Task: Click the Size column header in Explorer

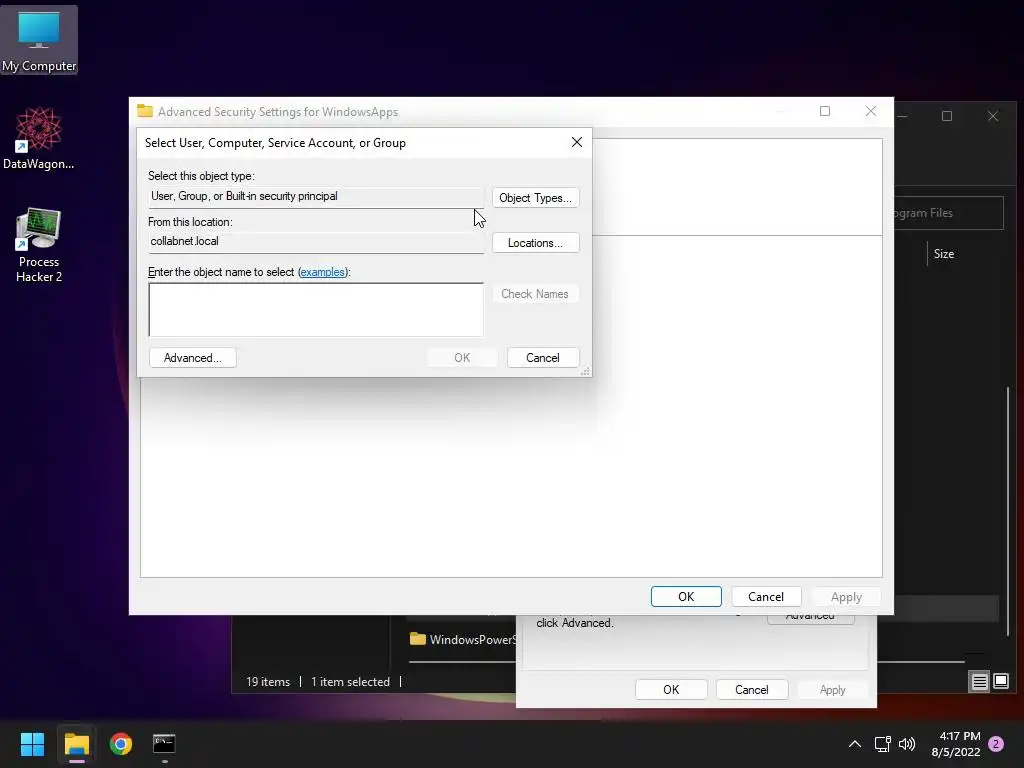Action: (x=944, y=254)
